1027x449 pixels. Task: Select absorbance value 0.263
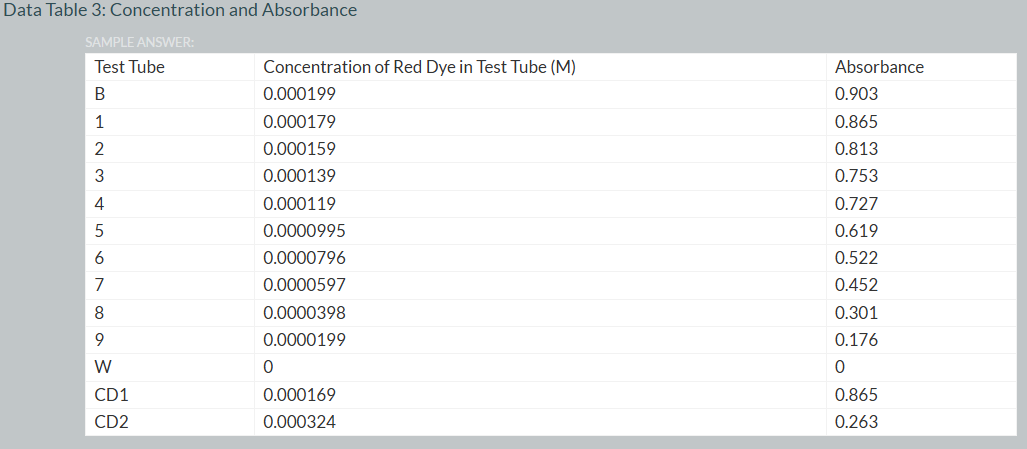[856, 422]
